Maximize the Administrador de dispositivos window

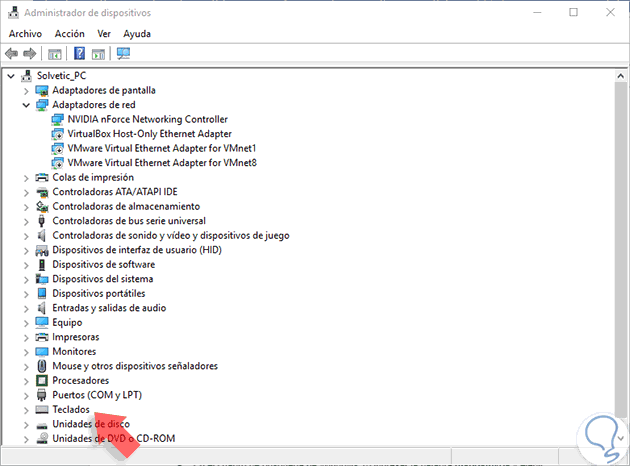tap(573, 12)
